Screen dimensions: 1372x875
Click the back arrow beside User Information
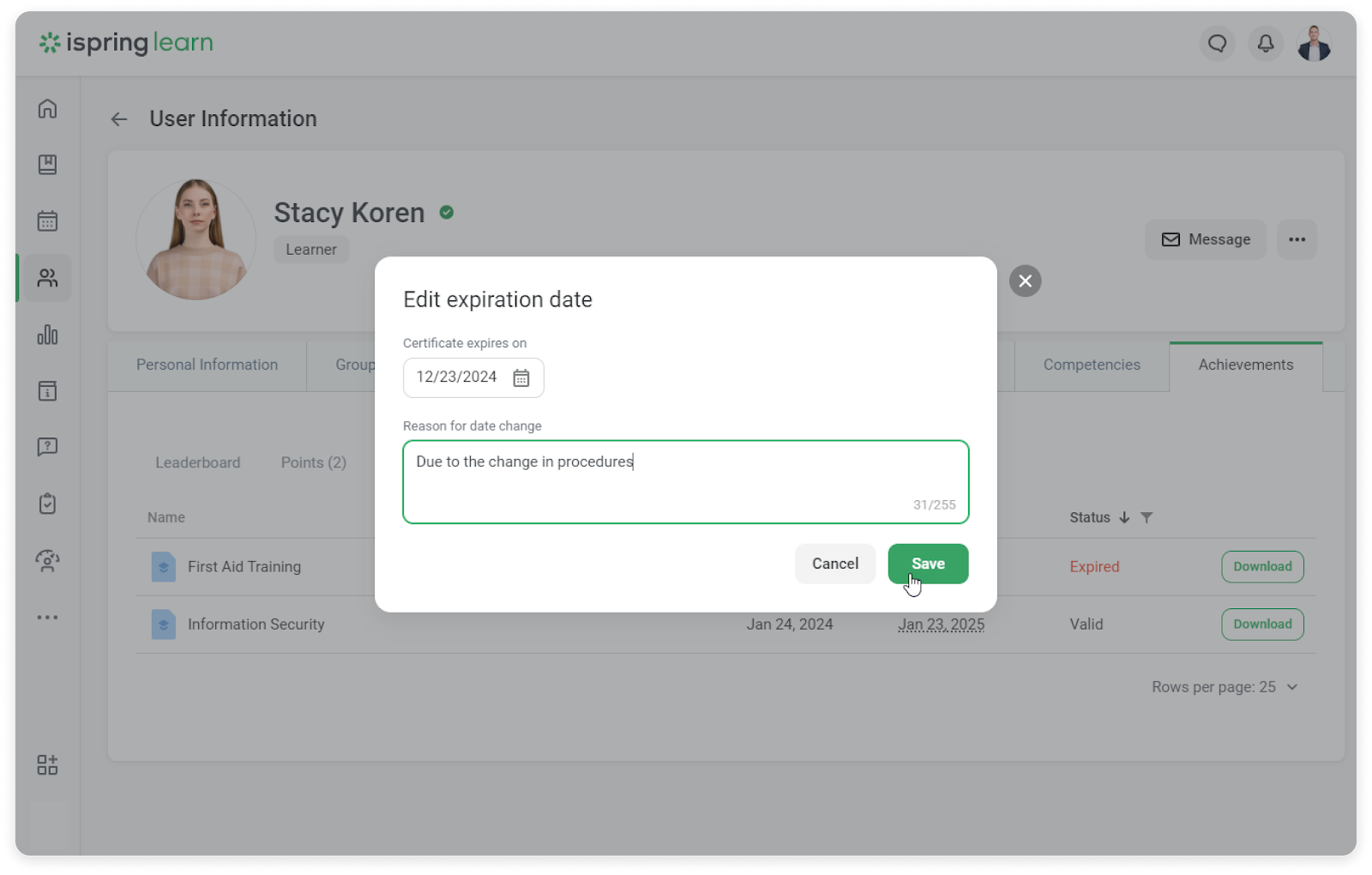[119, 119]
